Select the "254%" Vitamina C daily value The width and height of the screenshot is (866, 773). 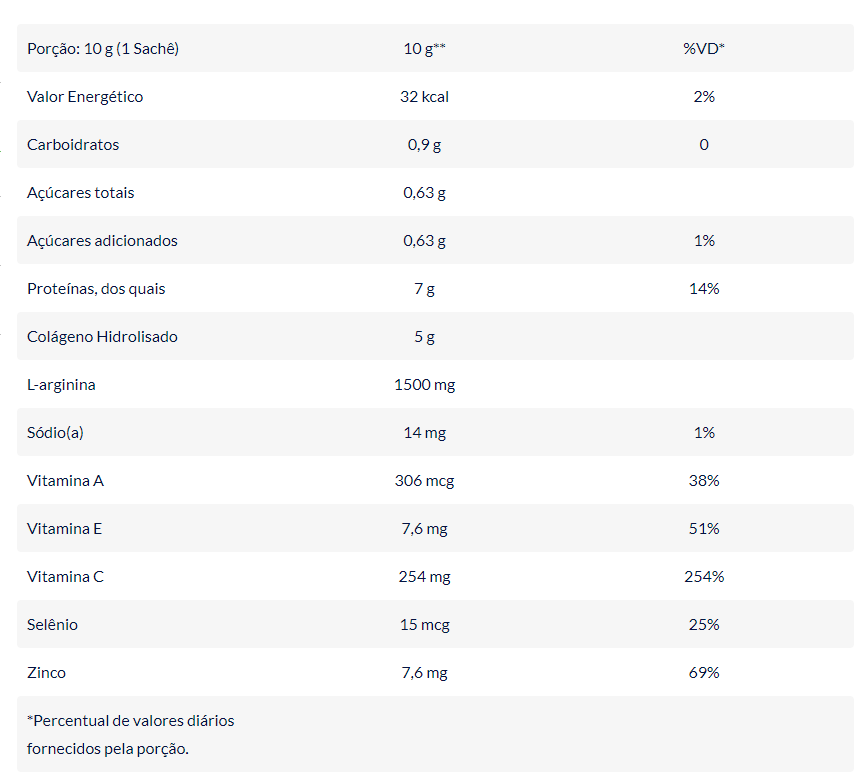704,577
